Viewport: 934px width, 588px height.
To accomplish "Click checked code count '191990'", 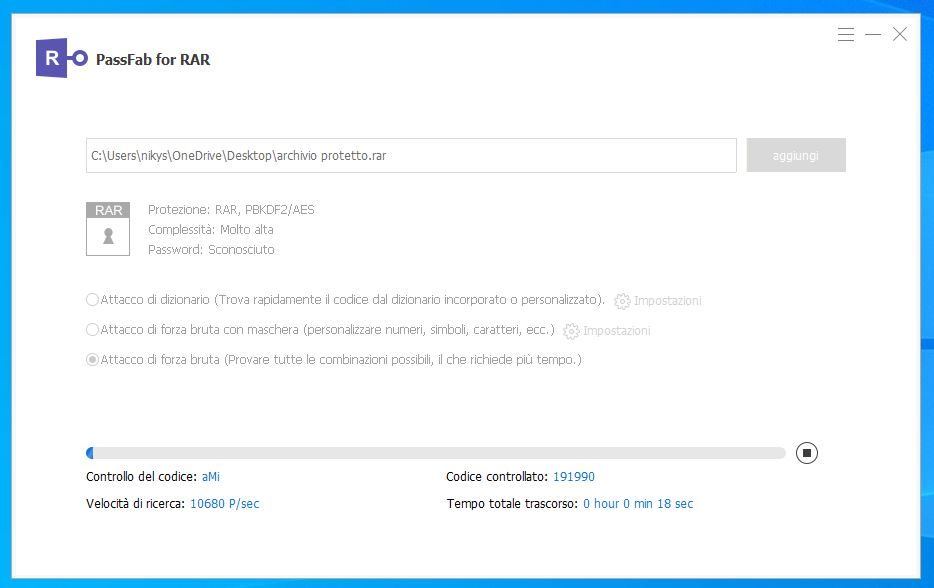I will [574, 477].
